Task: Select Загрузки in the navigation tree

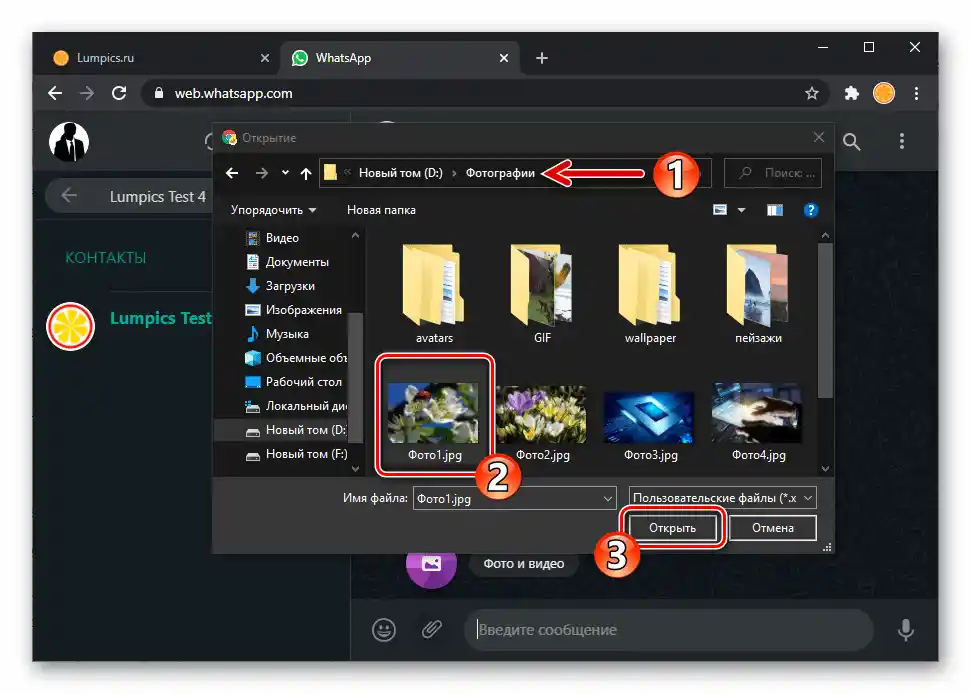Action: click(x=290, y=287)
